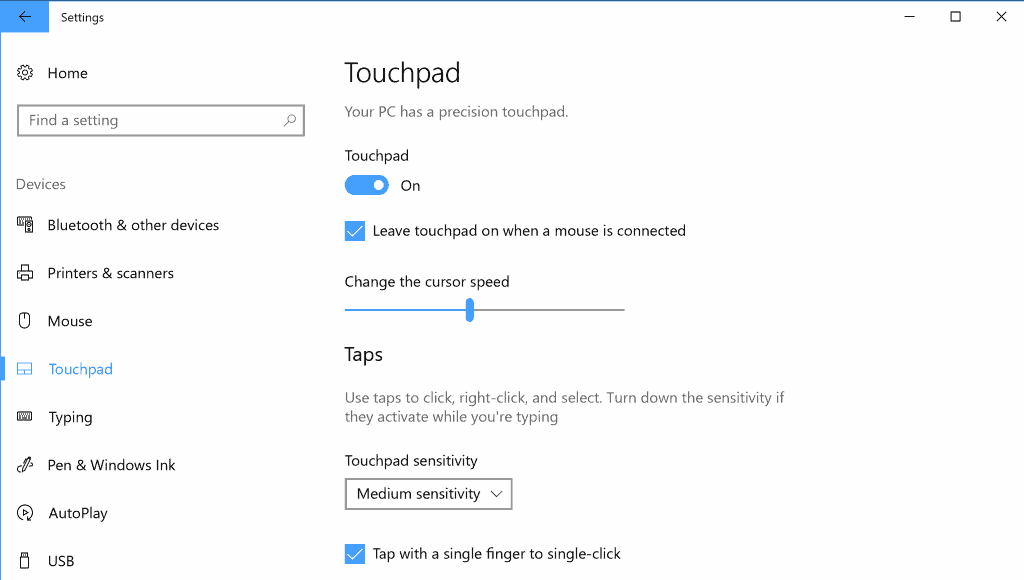Click the cursor speed slider handle
This screenshot has height=580, width=1024.
pyautogui.click(x=470, y=310)
